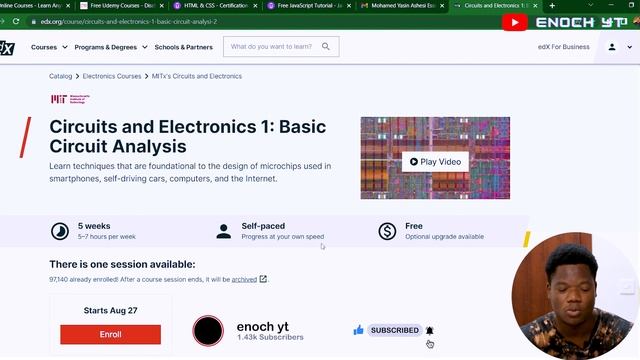
Task: Click 'Starts Aug 27' session text
Action: click(x=111, y=311)
